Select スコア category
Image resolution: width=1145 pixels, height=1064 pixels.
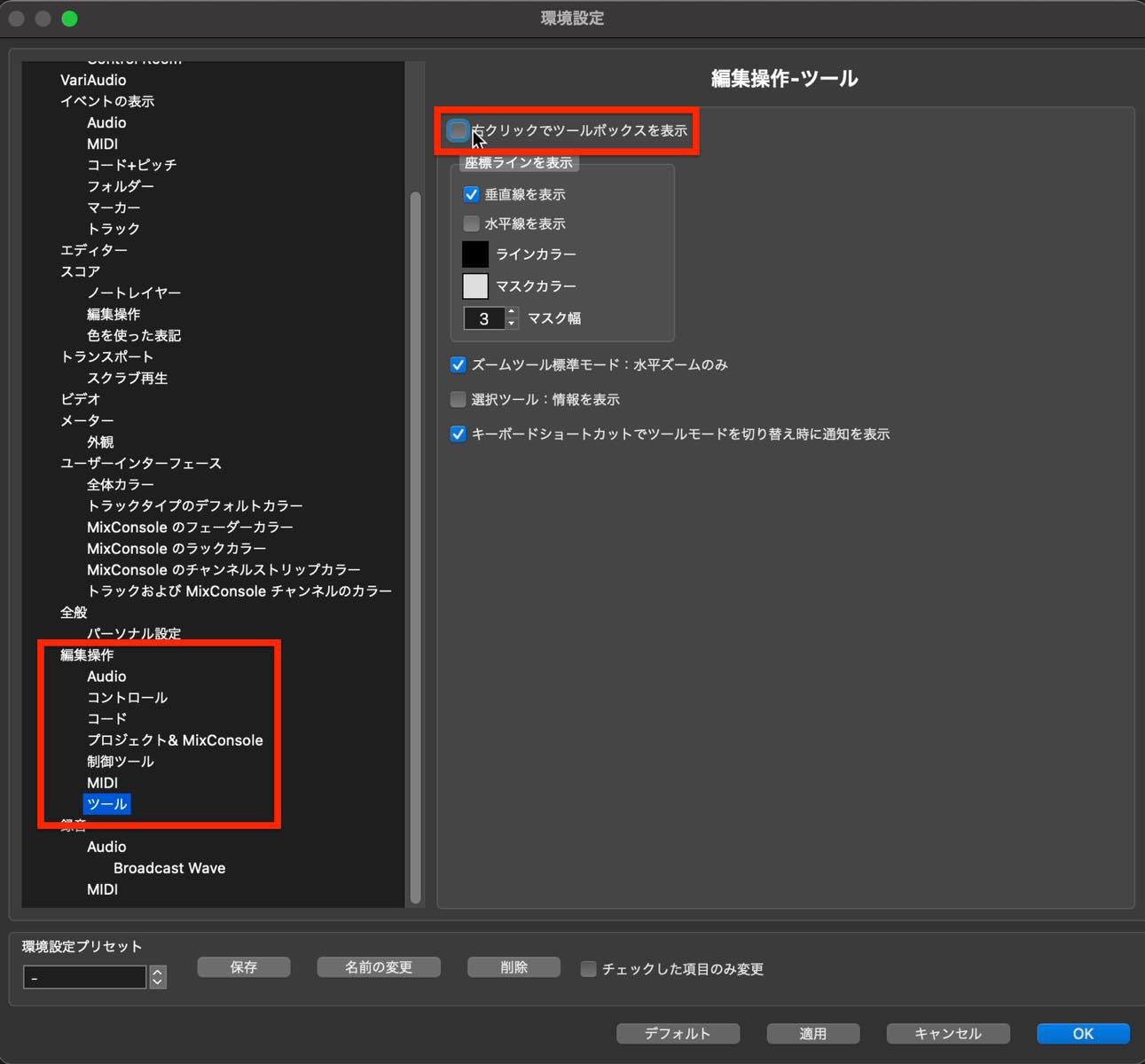point(80,271)
